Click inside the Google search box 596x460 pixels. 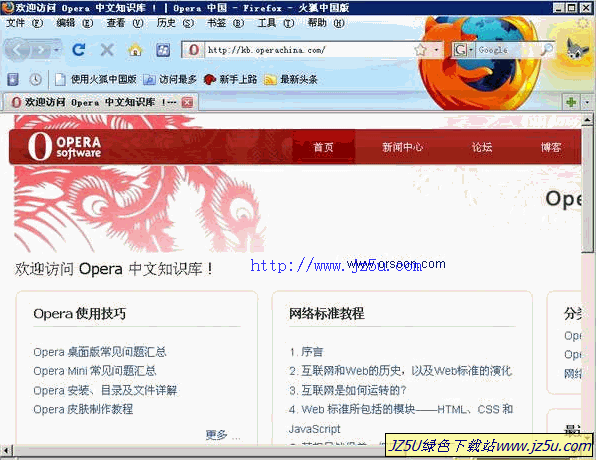click(507, 50)
